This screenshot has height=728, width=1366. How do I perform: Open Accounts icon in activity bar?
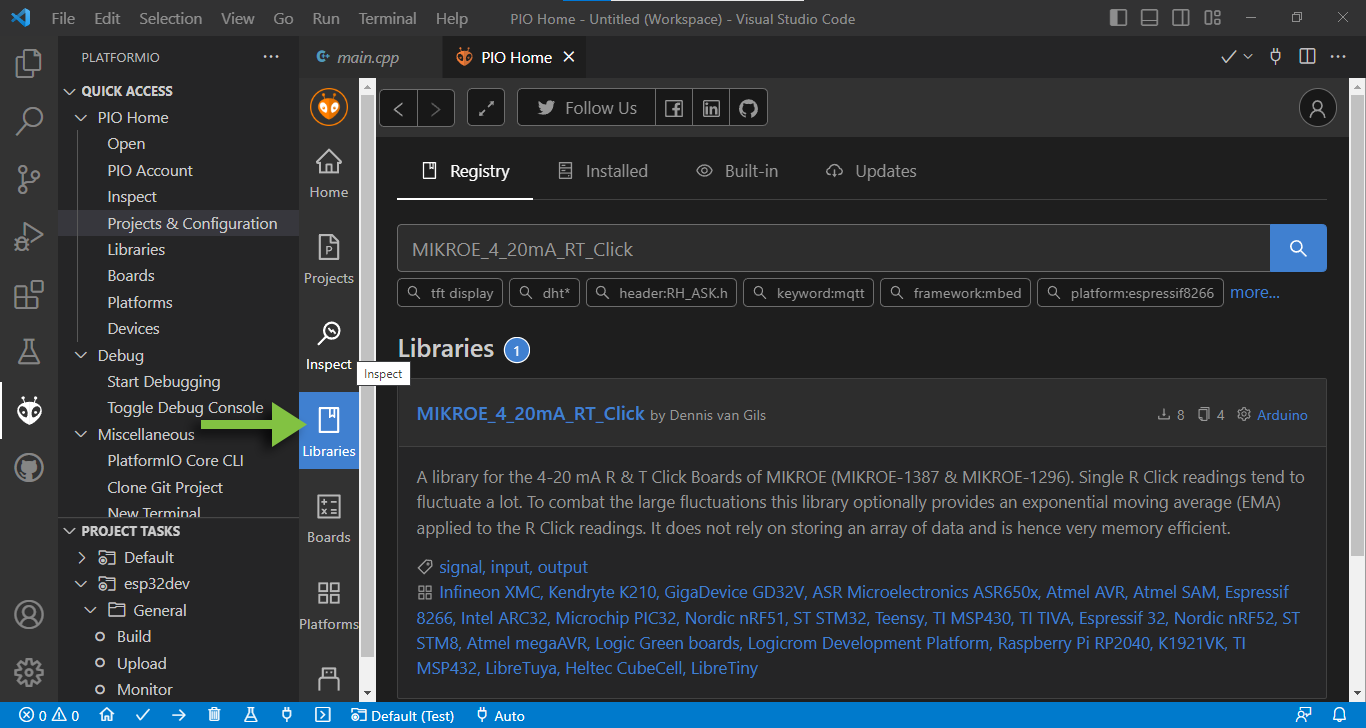[x=29, y=614]
